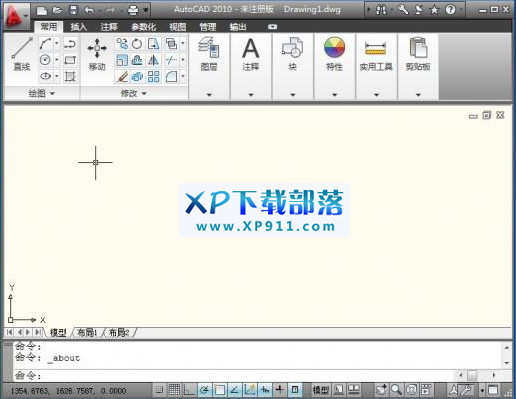The width and height of the screenshot is (516, 399).
Task: Select the Mirror tool
Action: pos(153,60)
